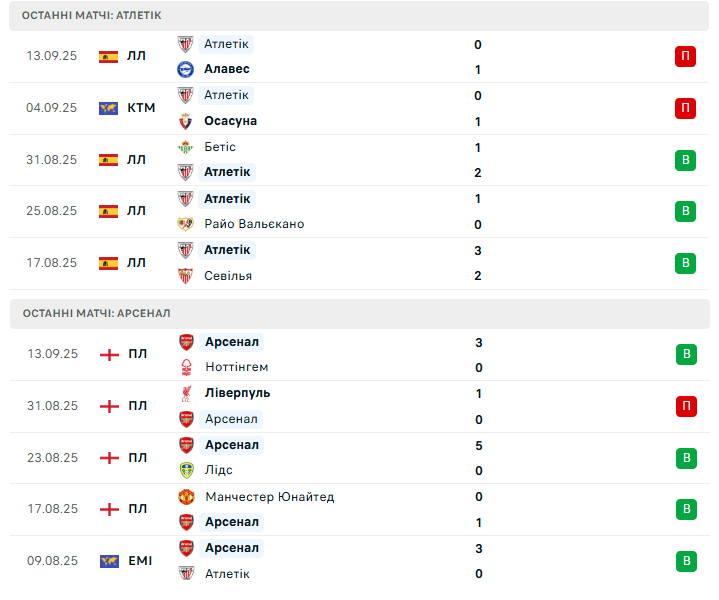719x600 pixels.
Task: Click the Осасуна club crest icon
Action: click(x=185, y=121)
